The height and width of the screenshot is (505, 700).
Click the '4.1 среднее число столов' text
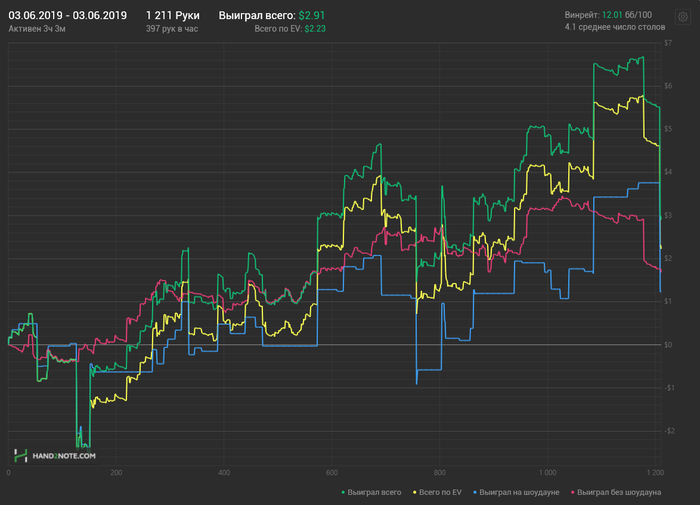[615, 27]
